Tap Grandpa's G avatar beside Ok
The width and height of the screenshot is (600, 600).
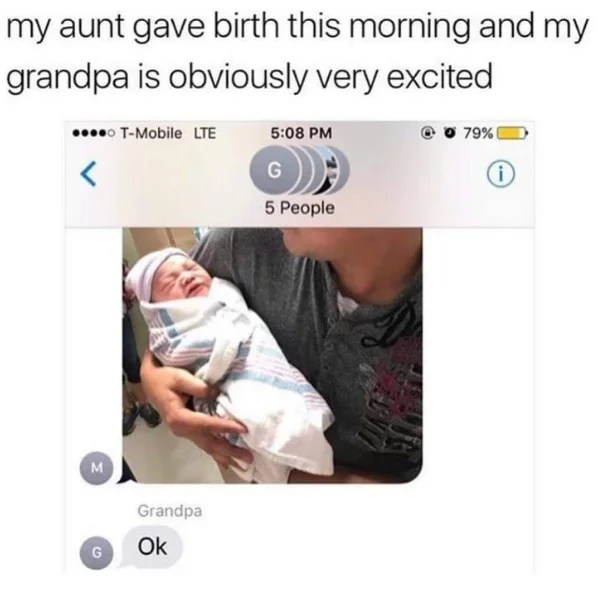[97, 553]
